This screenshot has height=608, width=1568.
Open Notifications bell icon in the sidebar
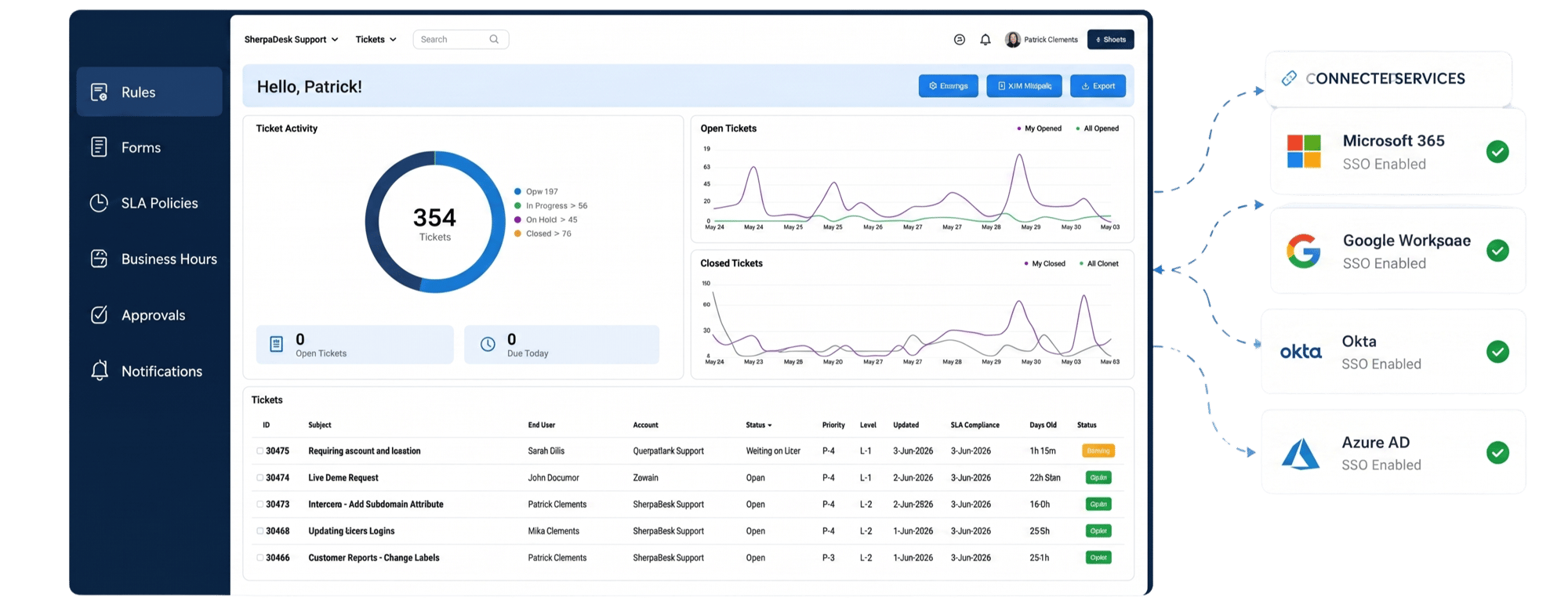(x=99, y=371)
